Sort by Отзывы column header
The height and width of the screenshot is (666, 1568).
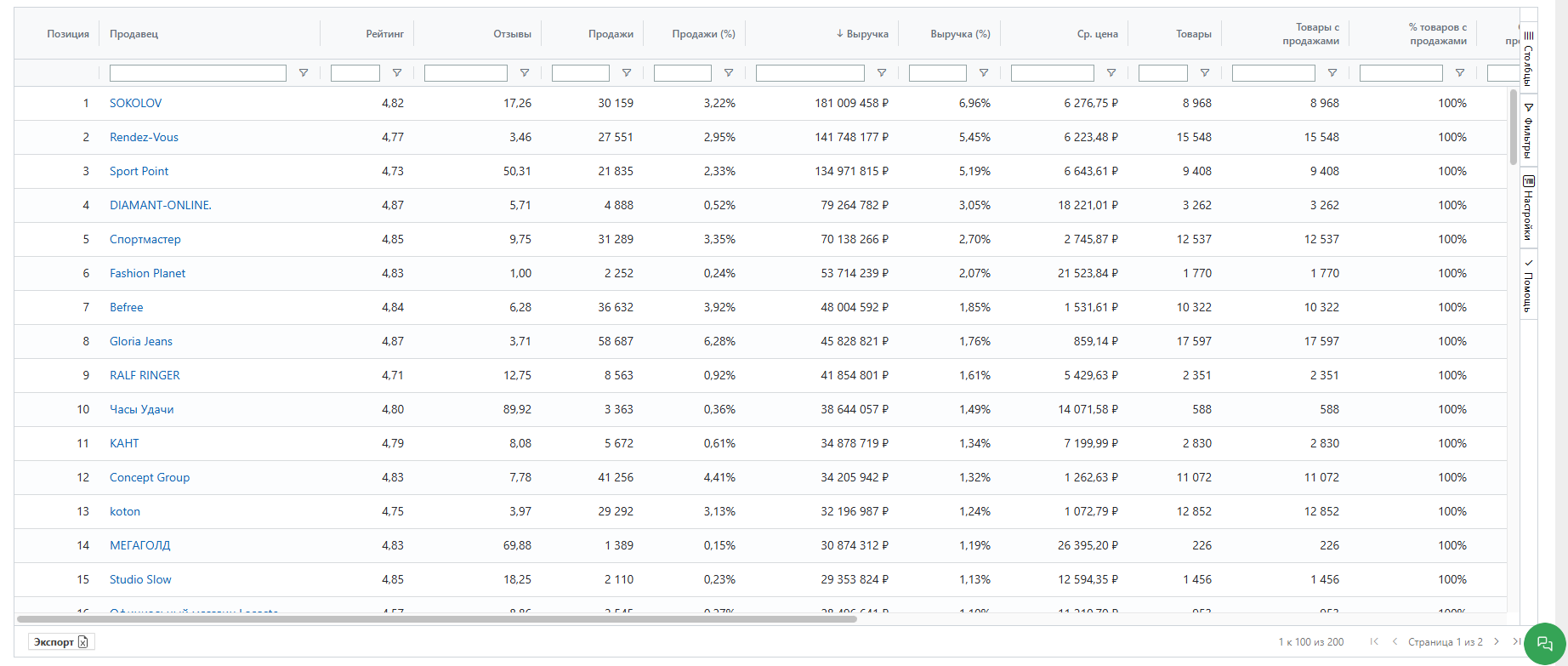click(512, 34)
